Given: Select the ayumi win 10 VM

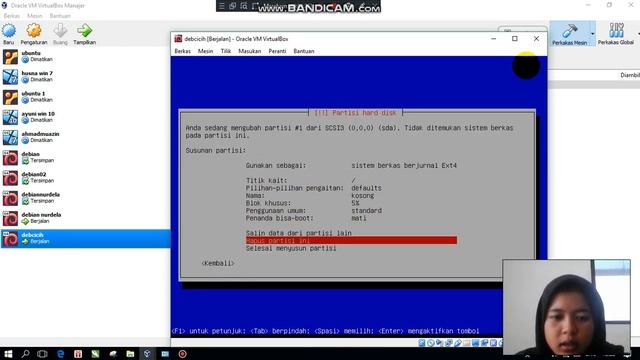Looking at the screenshot, I should coord(85,117).
